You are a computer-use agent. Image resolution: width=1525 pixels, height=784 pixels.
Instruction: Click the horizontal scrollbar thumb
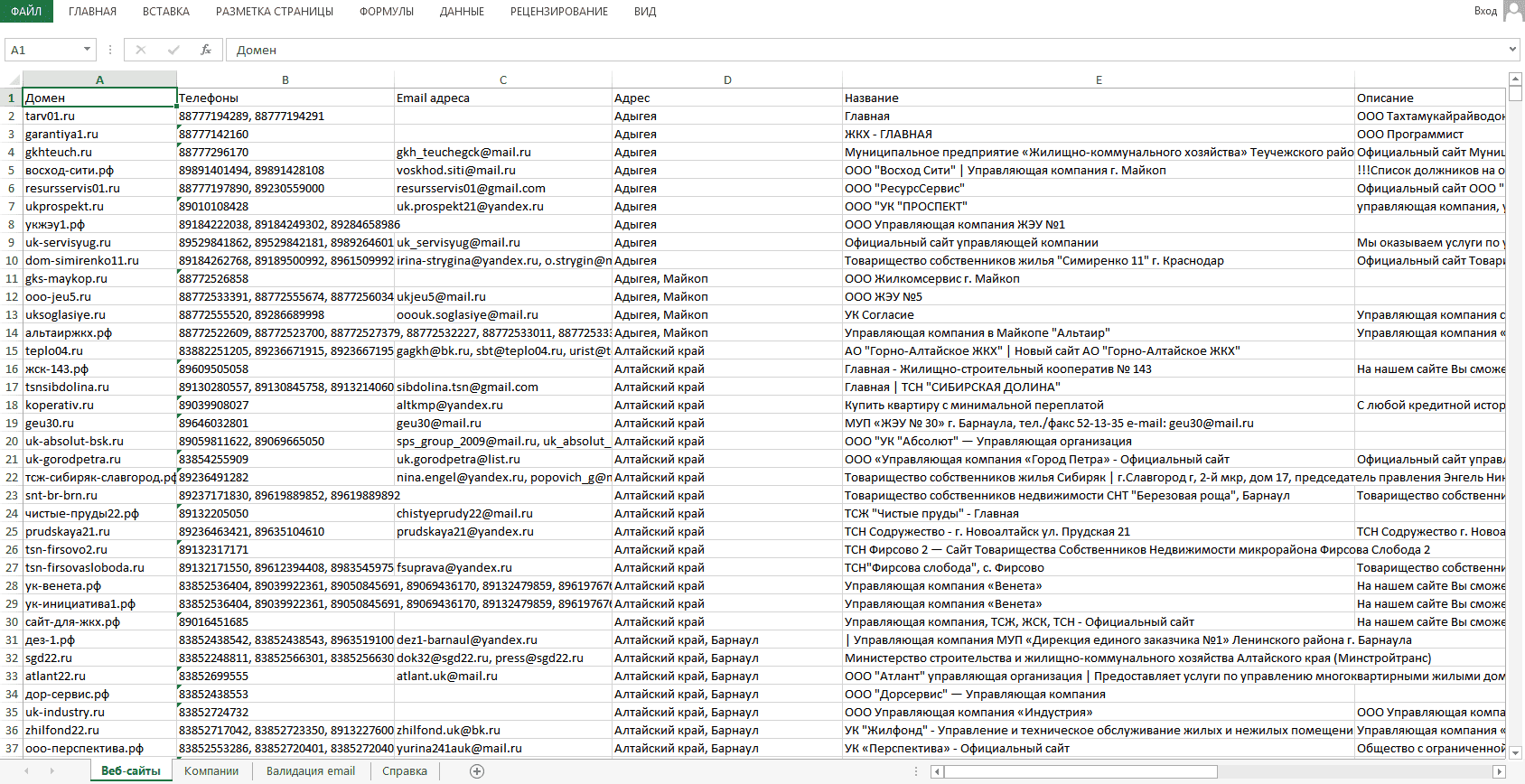pyautogui.click(x=1081, y=771)
